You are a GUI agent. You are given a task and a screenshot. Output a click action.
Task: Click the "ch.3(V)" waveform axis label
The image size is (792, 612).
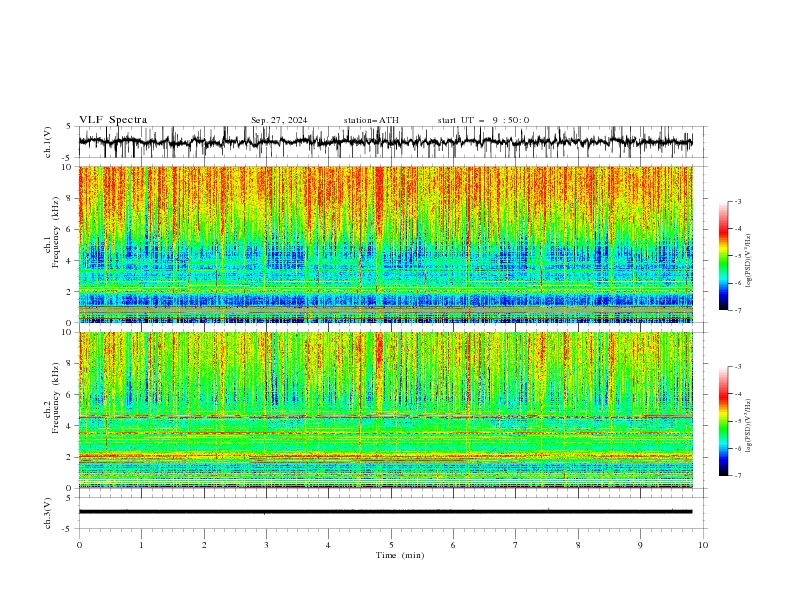(x=48, y=513)
